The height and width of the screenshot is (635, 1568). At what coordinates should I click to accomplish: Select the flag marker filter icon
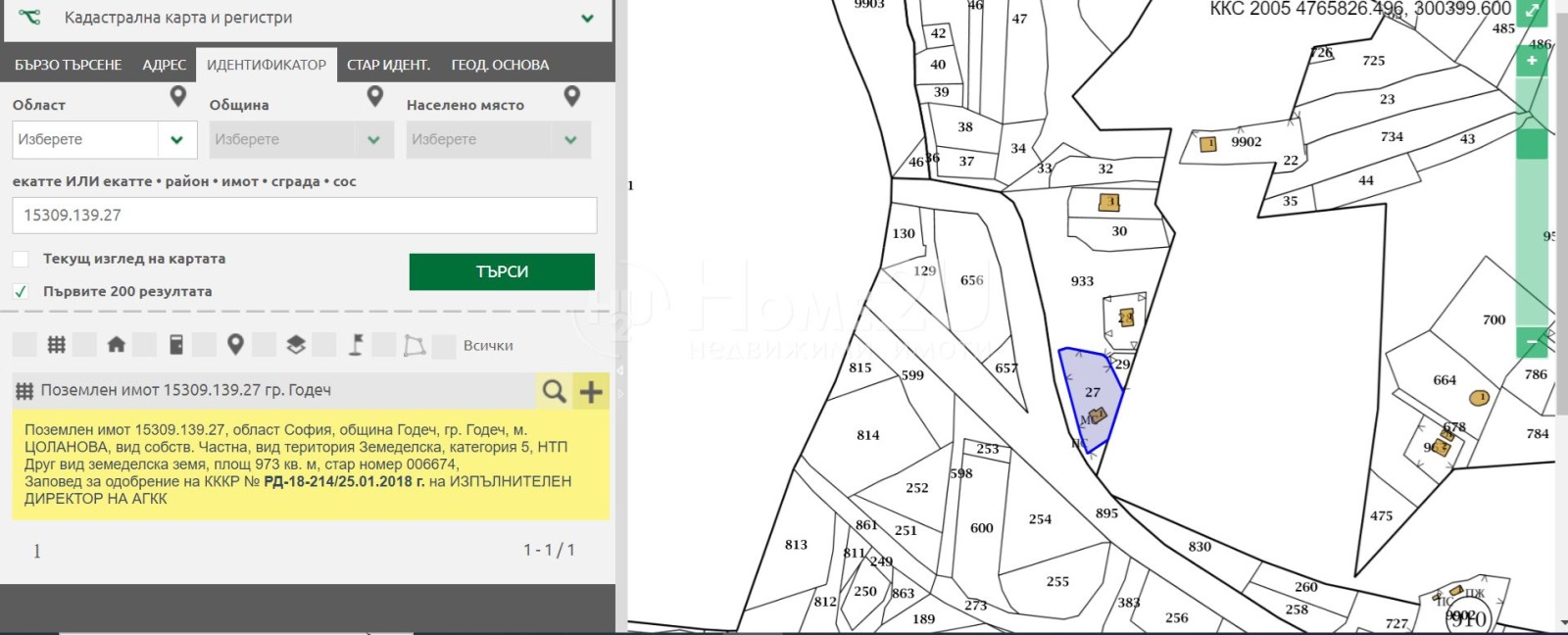356,345
